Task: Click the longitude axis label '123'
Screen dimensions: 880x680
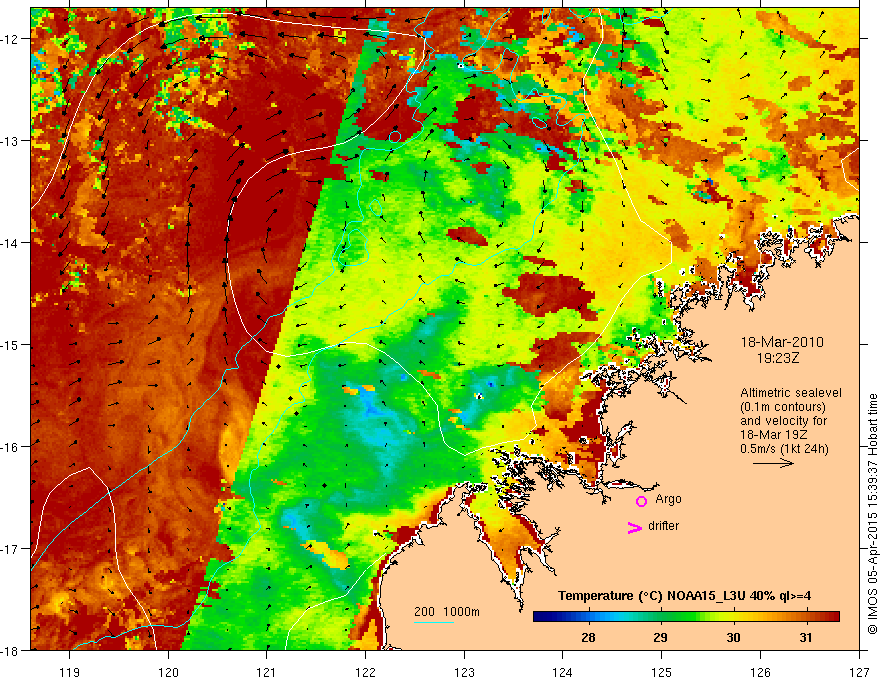Action: (x=464, y=672)
